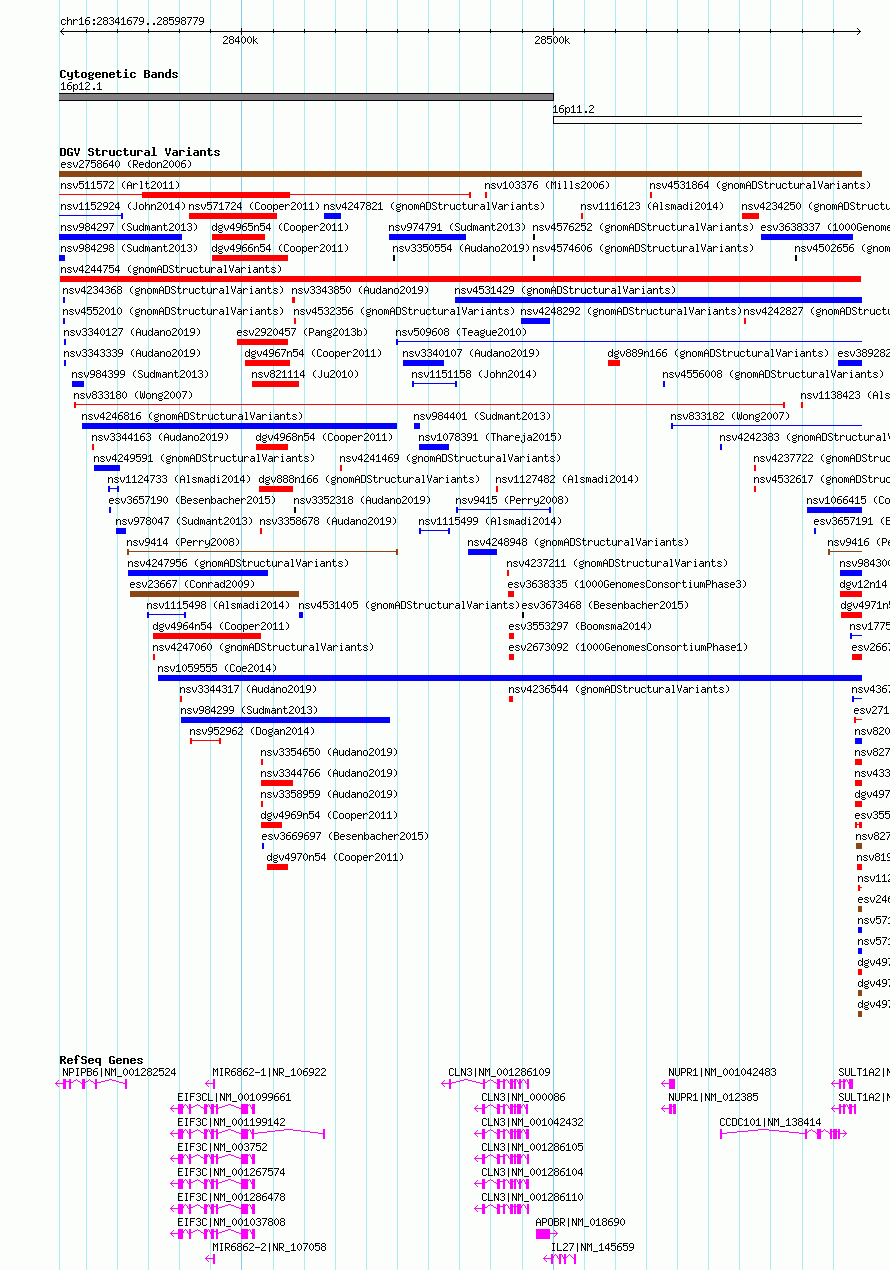Open dgv4965n54 (Cooper2011) variant

click(280, 227)
